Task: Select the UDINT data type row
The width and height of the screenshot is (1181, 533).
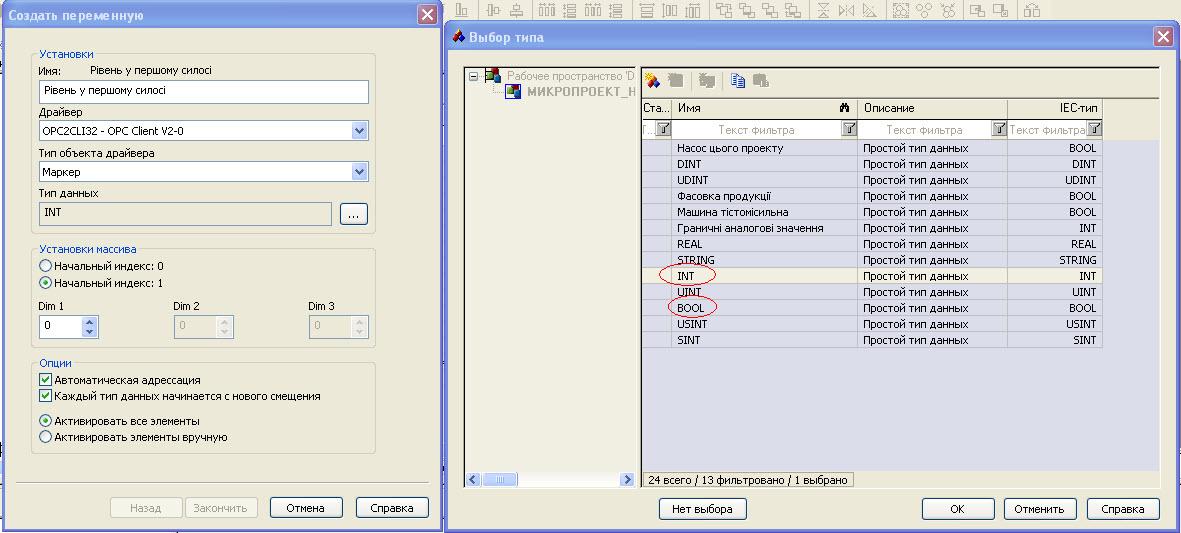Action: click(872, 180)
